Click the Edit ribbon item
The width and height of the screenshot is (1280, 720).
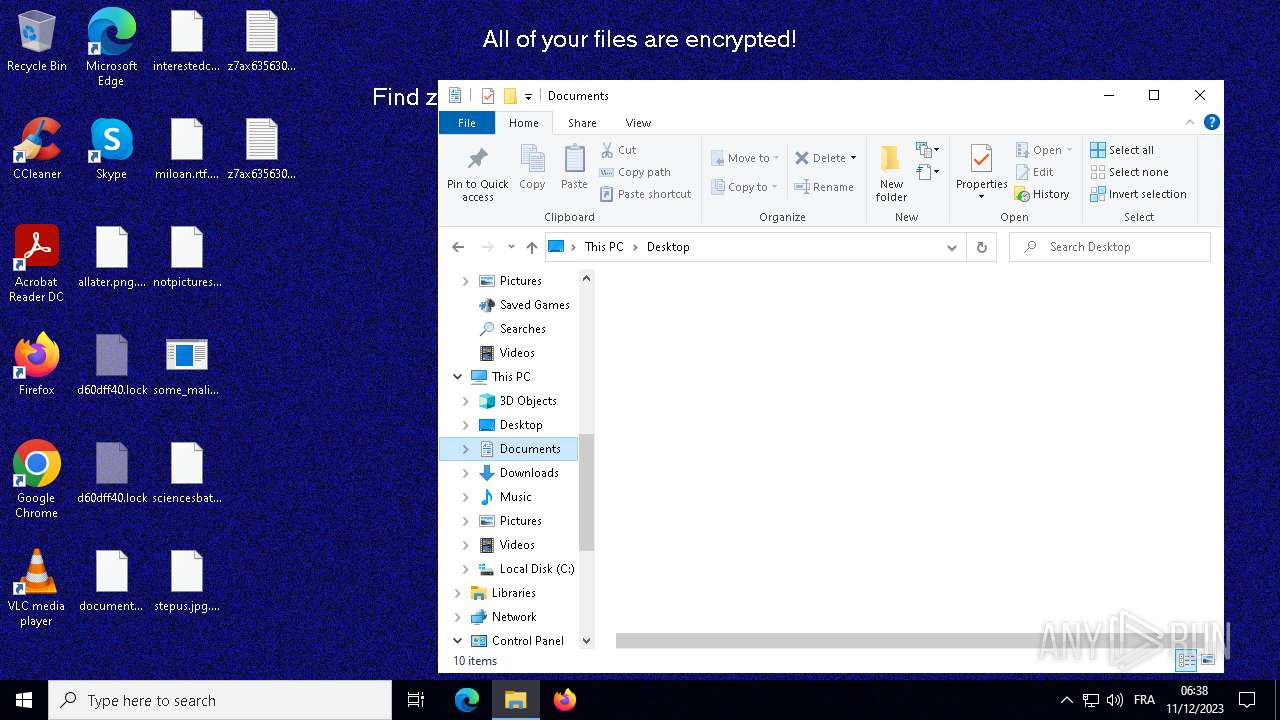pyautogui.click(x=1034, y=172)
